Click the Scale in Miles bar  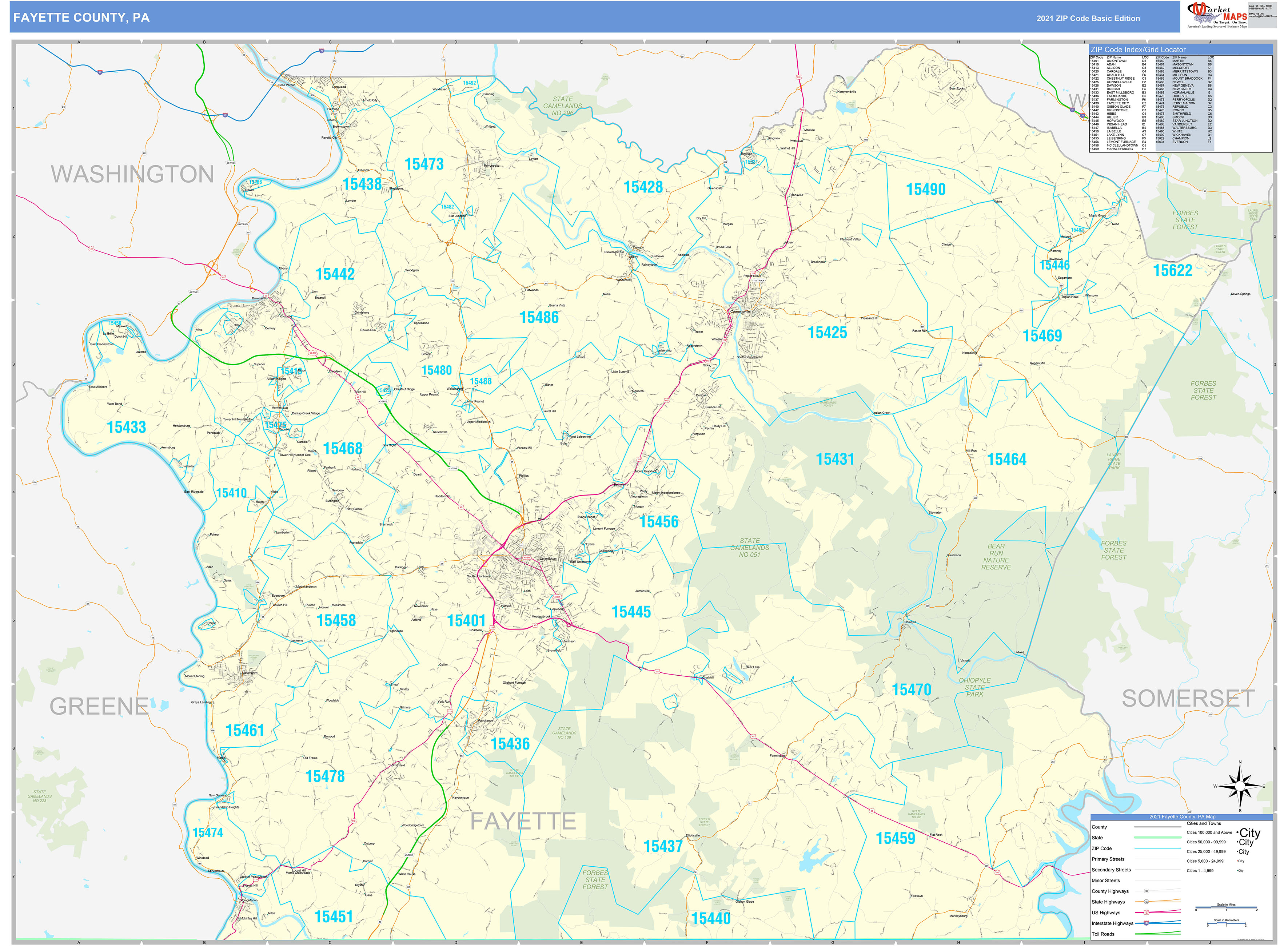pyautogui.click(x=1227, y=907)
